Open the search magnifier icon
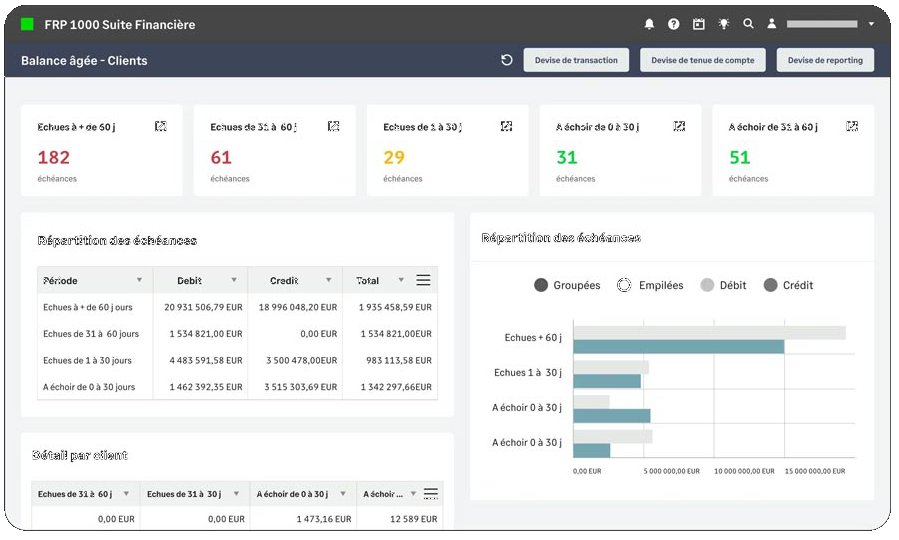The image size is (899, 540). pyautogui.click(x=748, y=24)
